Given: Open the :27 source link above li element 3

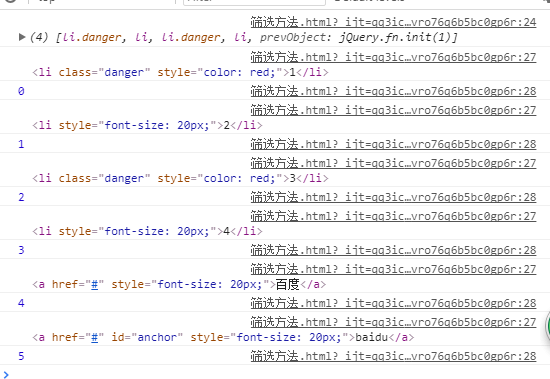Looking at the screenshot, I should [x=393, y=163].
